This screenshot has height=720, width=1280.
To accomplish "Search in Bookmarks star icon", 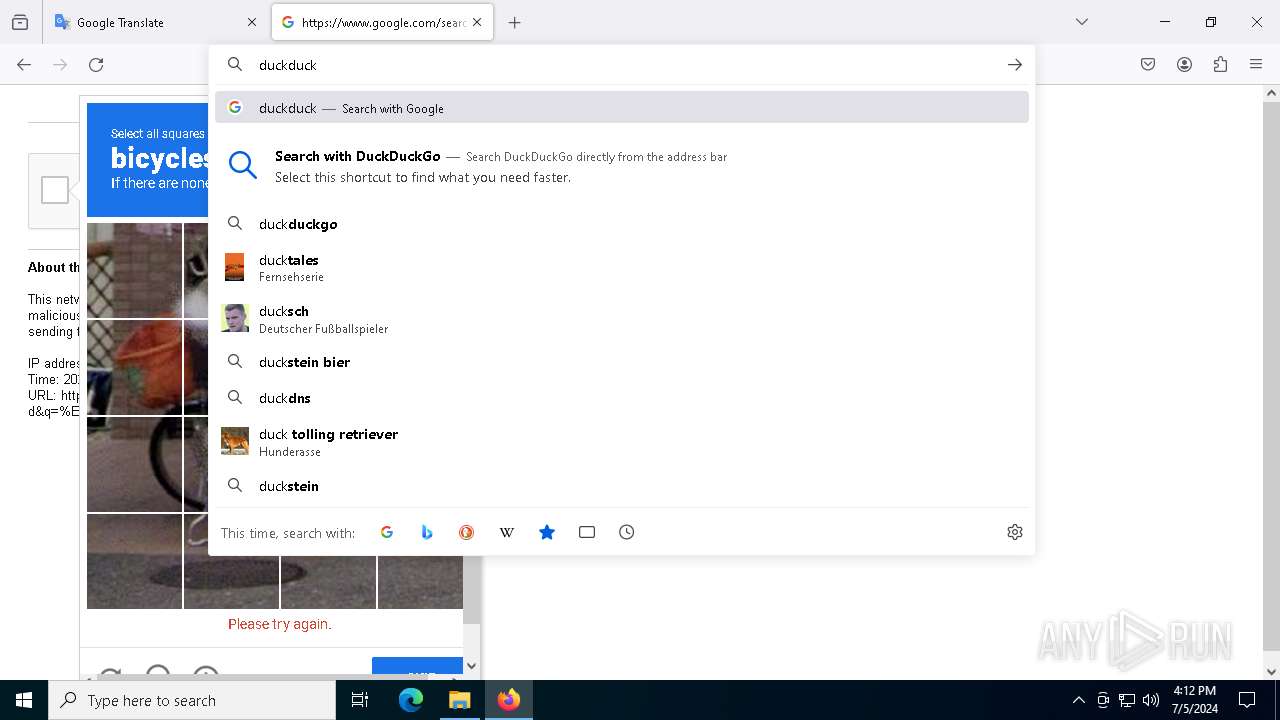I will (547, 532).
